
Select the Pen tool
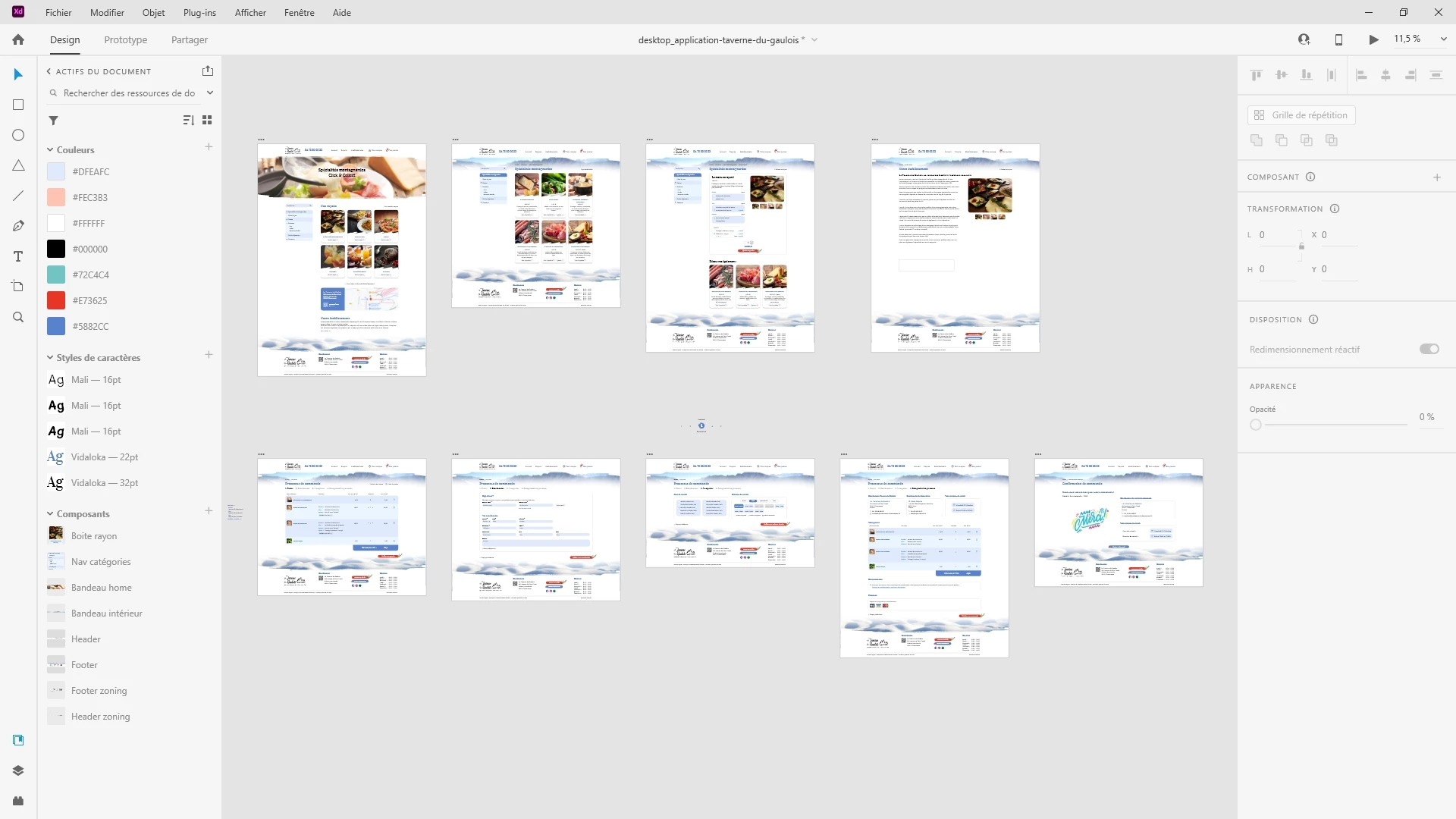click(18, 226)
